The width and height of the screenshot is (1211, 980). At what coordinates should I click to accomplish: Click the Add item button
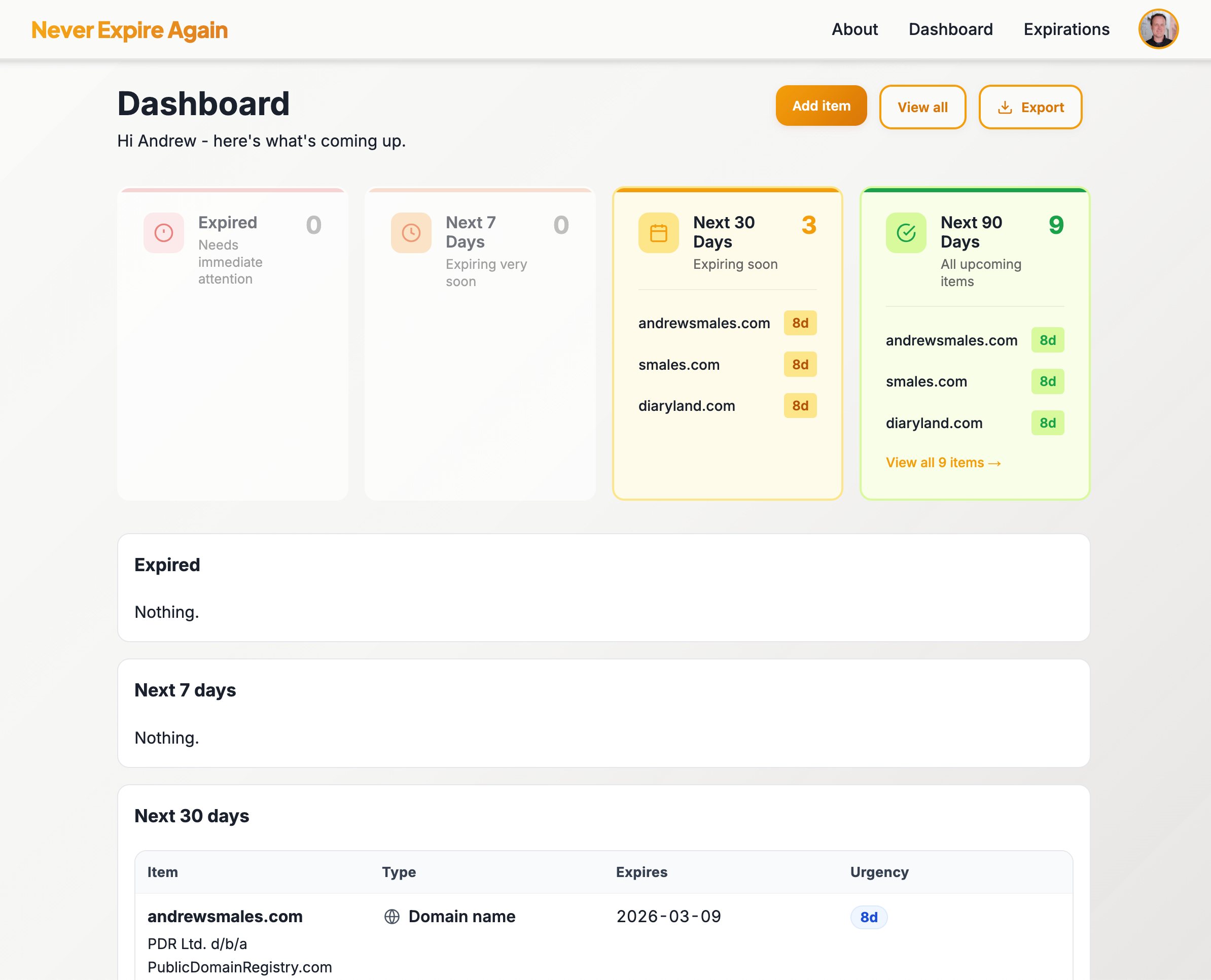tap(821, 106)
